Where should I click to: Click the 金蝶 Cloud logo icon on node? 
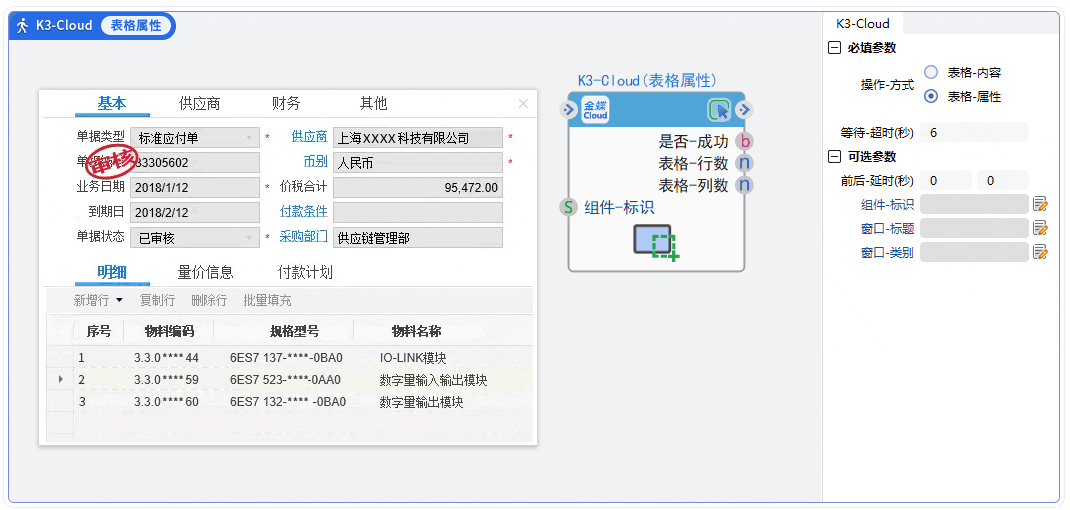pos(595,110)
